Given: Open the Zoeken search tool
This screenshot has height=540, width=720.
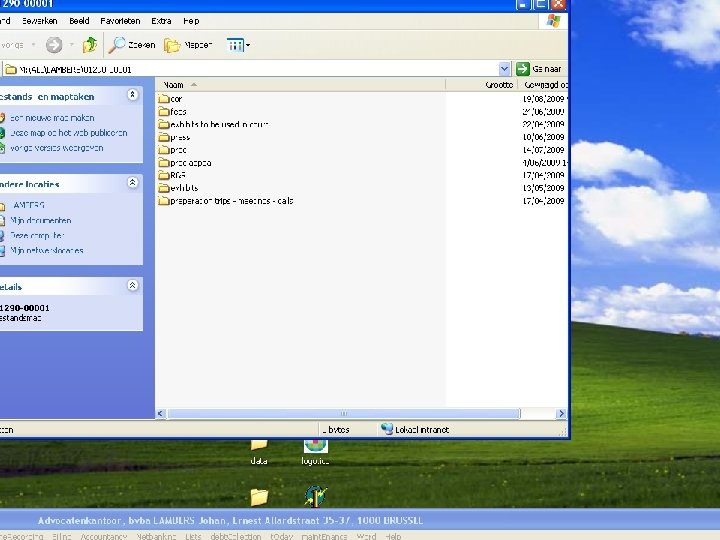Looking at the screenshot, I should click(x=131, y=45).
